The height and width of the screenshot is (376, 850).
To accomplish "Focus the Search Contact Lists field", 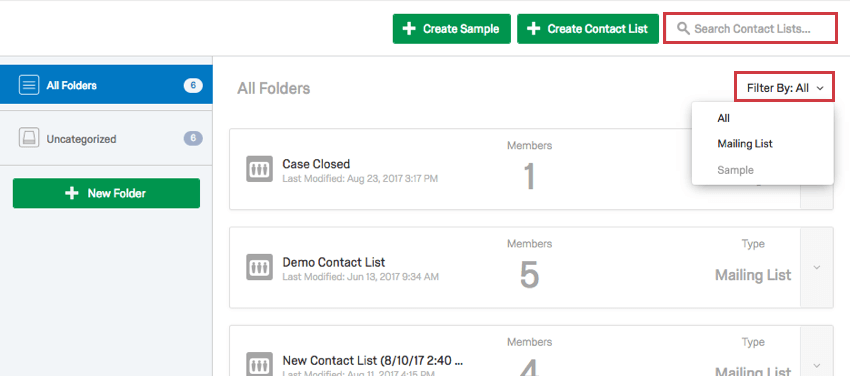I will (751, 28).
